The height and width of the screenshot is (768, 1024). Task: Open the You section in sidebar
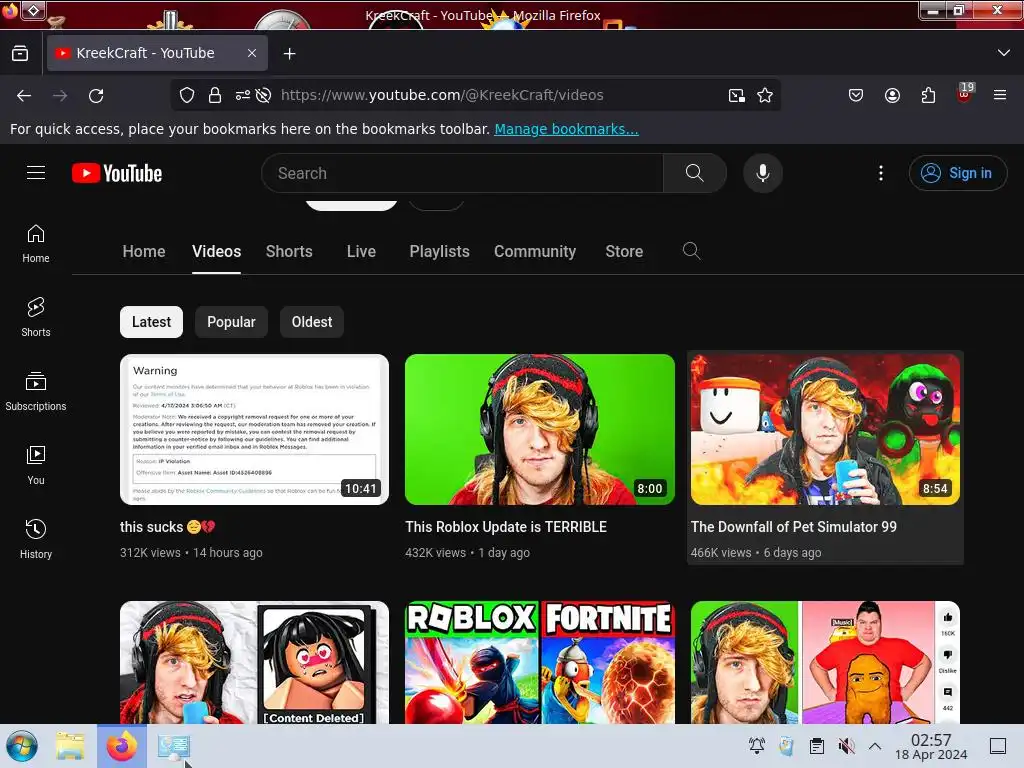click(x=36, y=466)
